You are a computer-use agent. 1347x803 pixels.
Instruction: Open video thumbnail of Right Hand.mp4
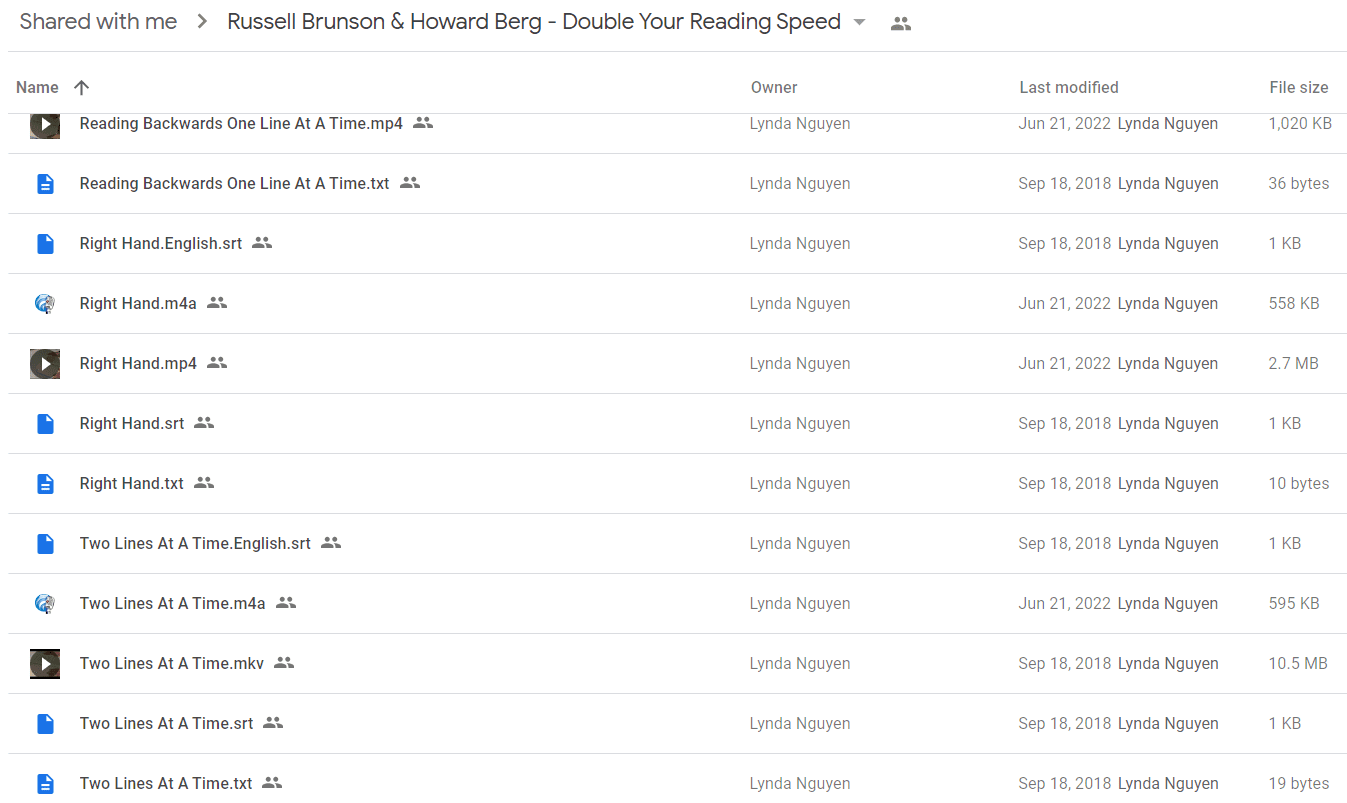coord(45,364)
